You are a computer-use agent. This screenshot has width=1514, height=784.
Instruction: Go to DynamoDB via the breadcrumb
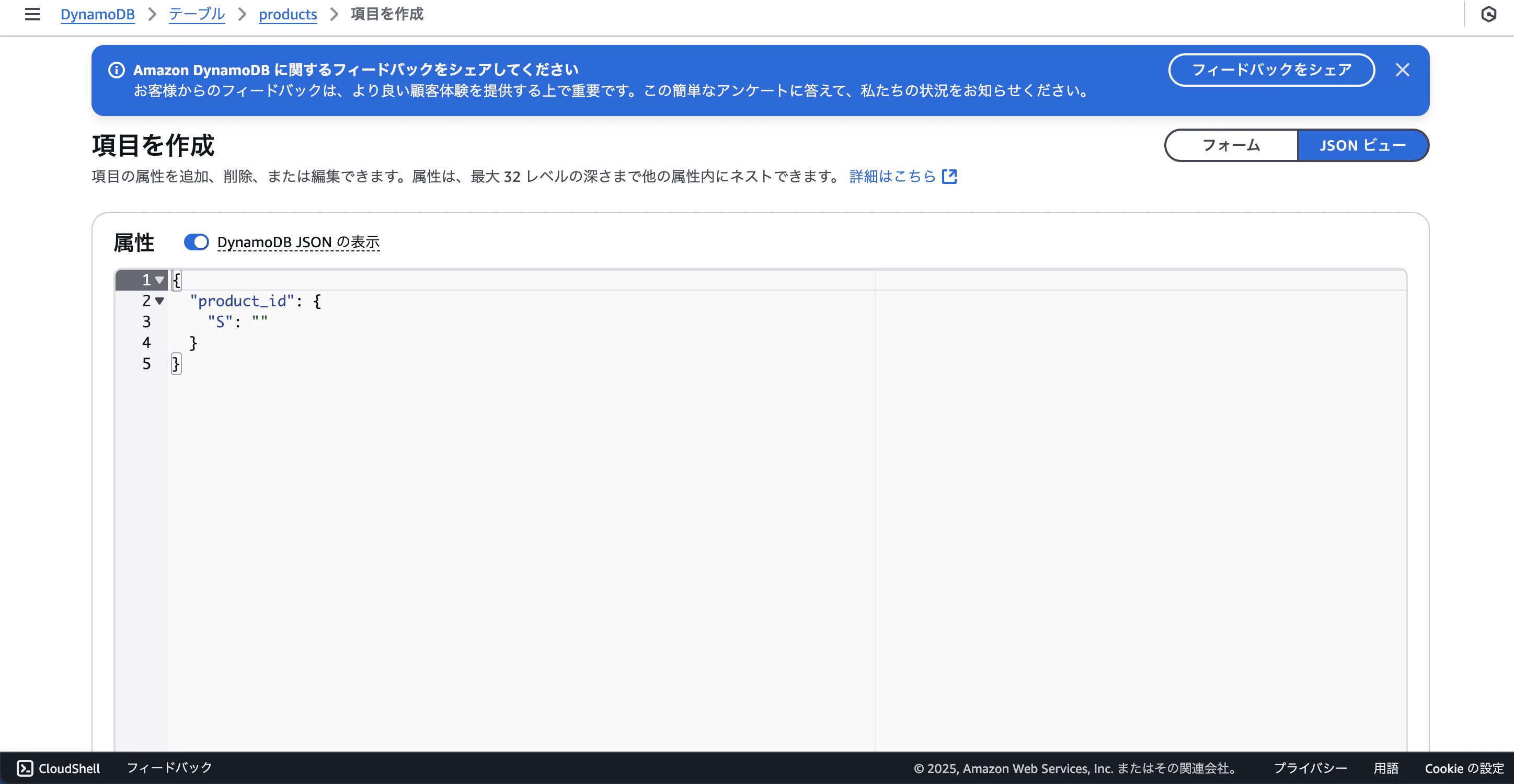[x=98, y=14]
